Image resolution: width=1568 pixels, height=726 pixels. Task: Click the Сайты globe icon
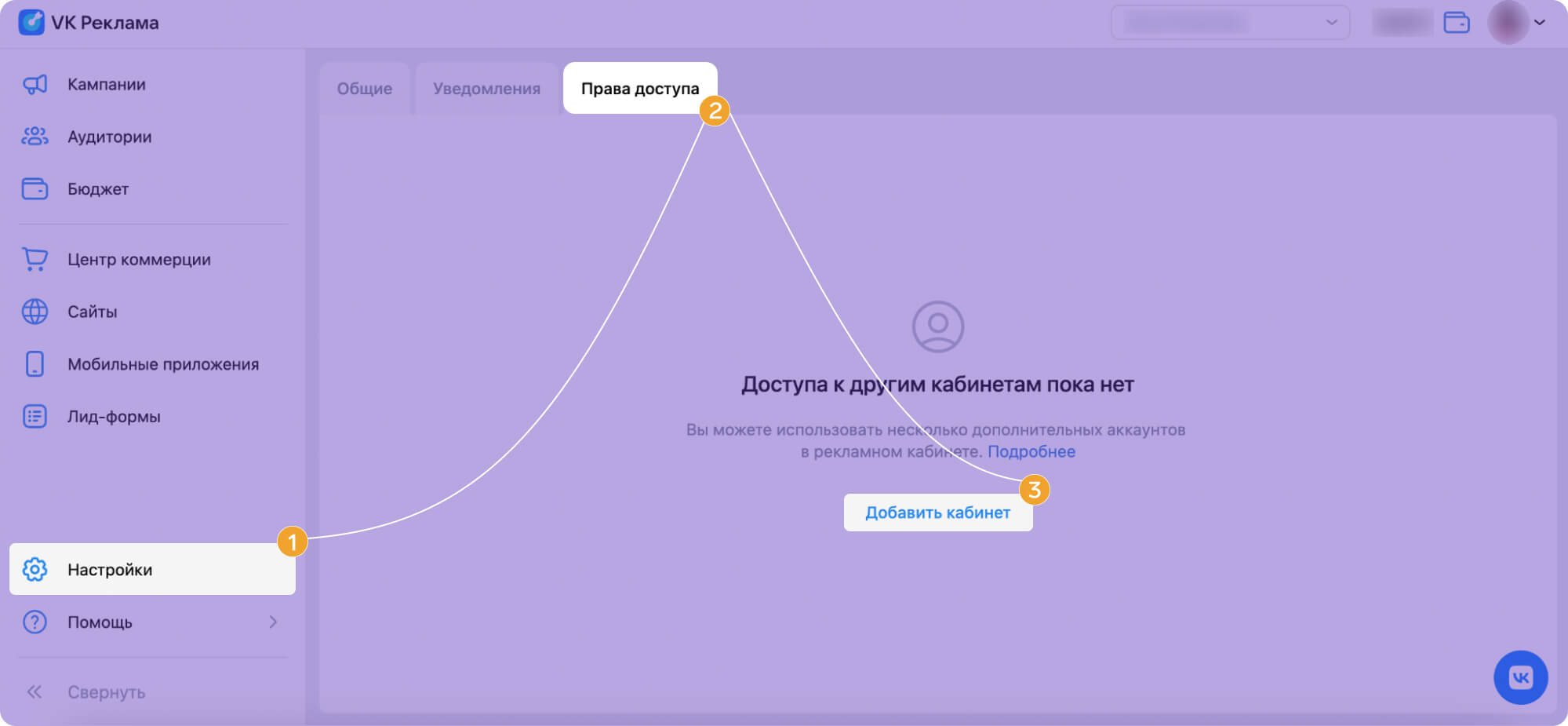[35, 312]
